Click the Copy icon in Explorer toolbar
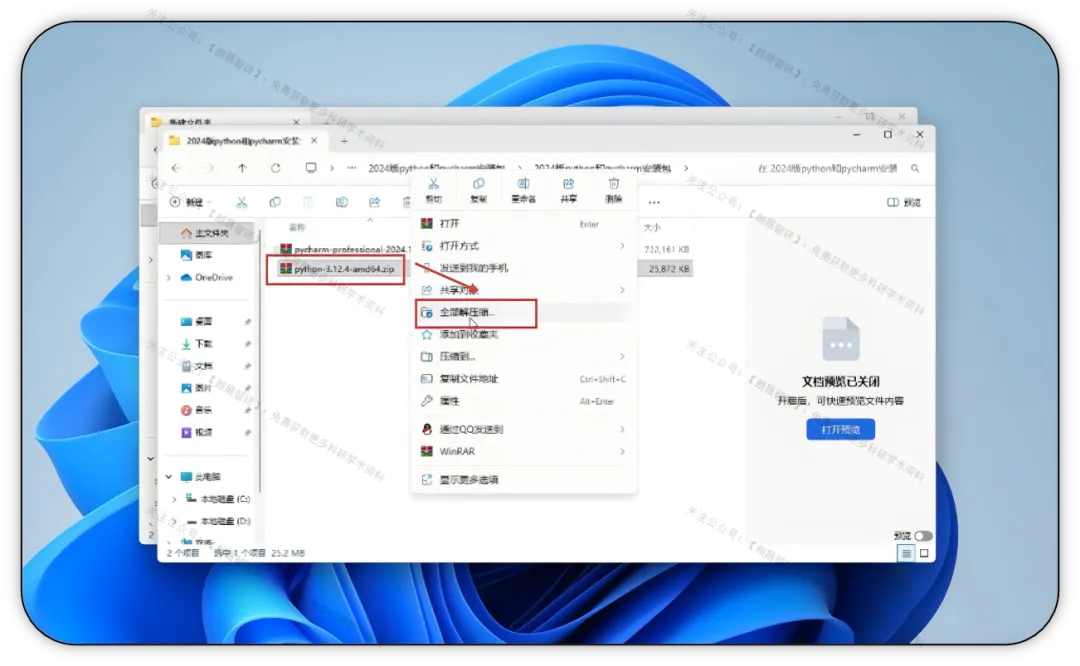Screen dimensions: 1080x666 coord(275,202)
